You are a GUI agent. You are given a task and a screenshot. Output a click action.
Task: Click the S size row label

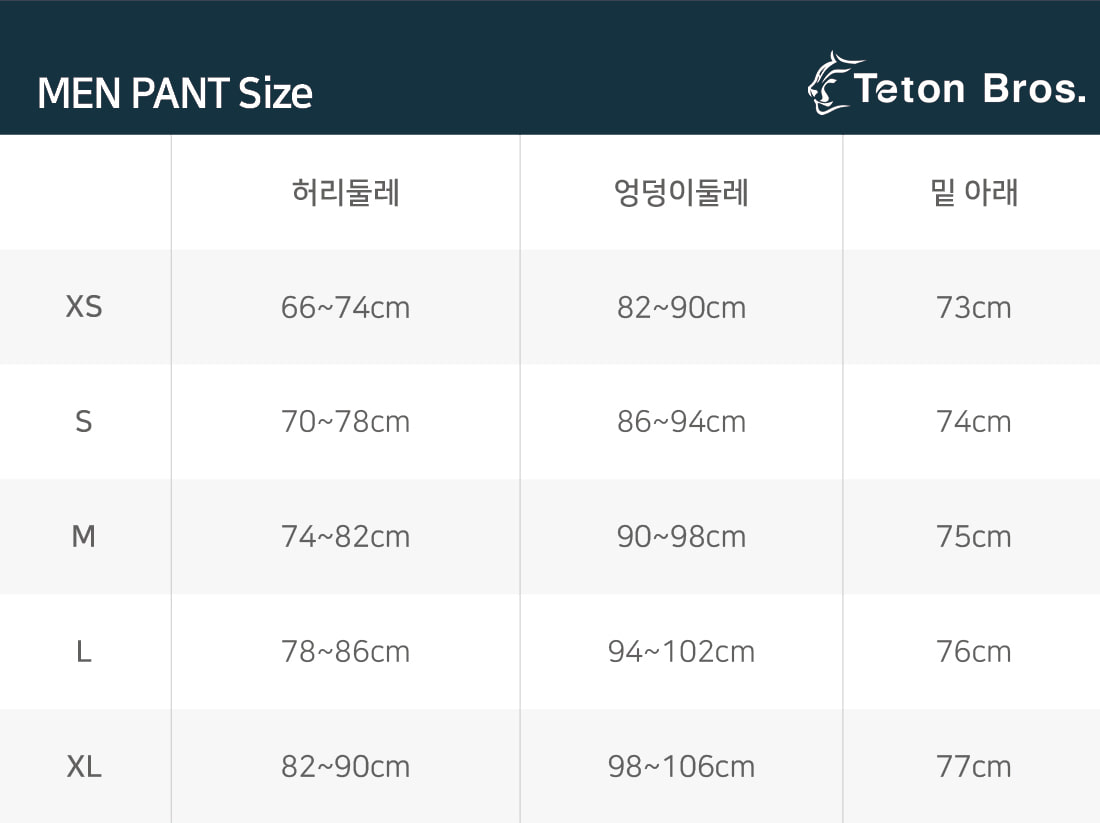coord(84,422)
